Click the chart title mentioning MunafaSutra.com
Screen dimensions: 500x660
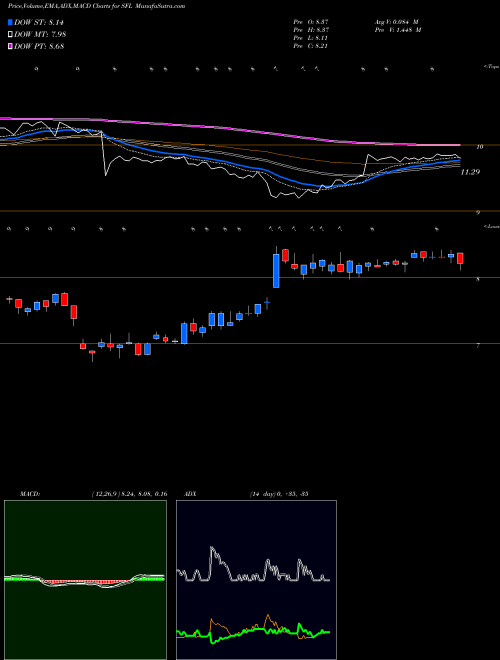pos(96,6)
